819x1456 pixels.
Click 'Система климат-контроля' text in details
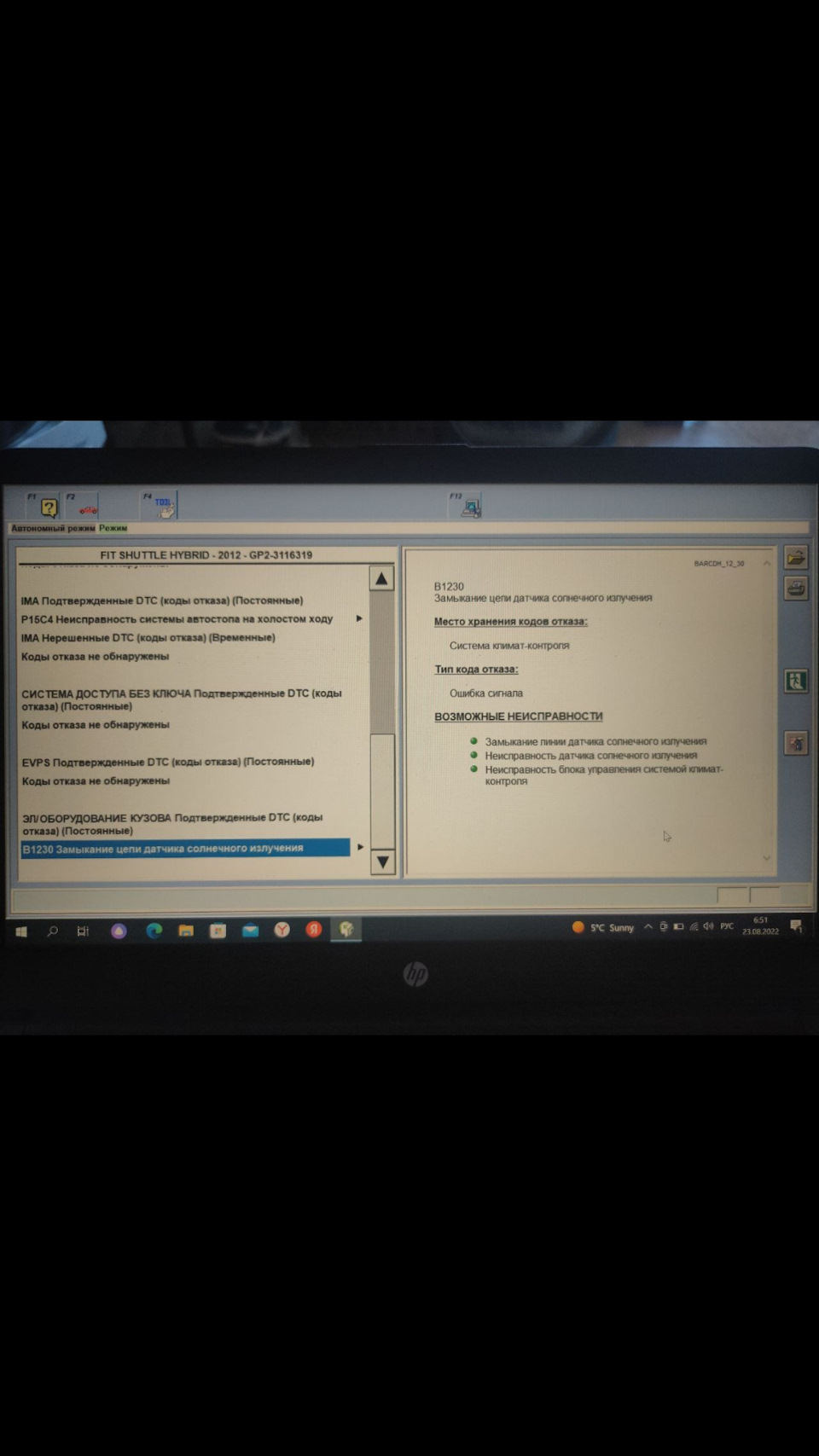[x=509, y=646]
